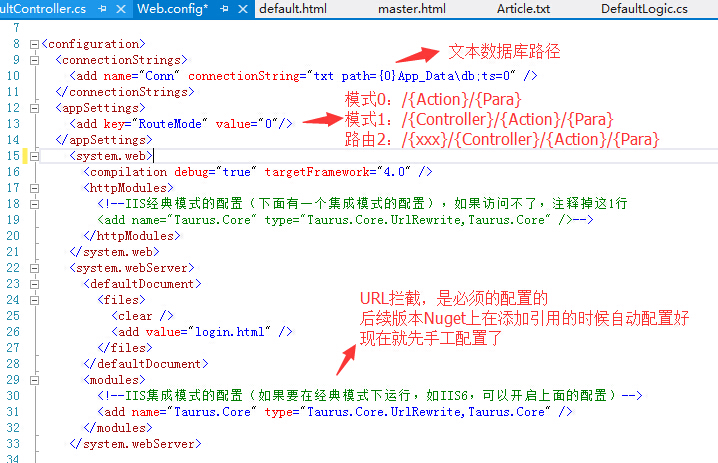Switch to the DefaultController.cs tab
Image resolution: width=718 pixels, height=463 pixels.
point(43,9)
